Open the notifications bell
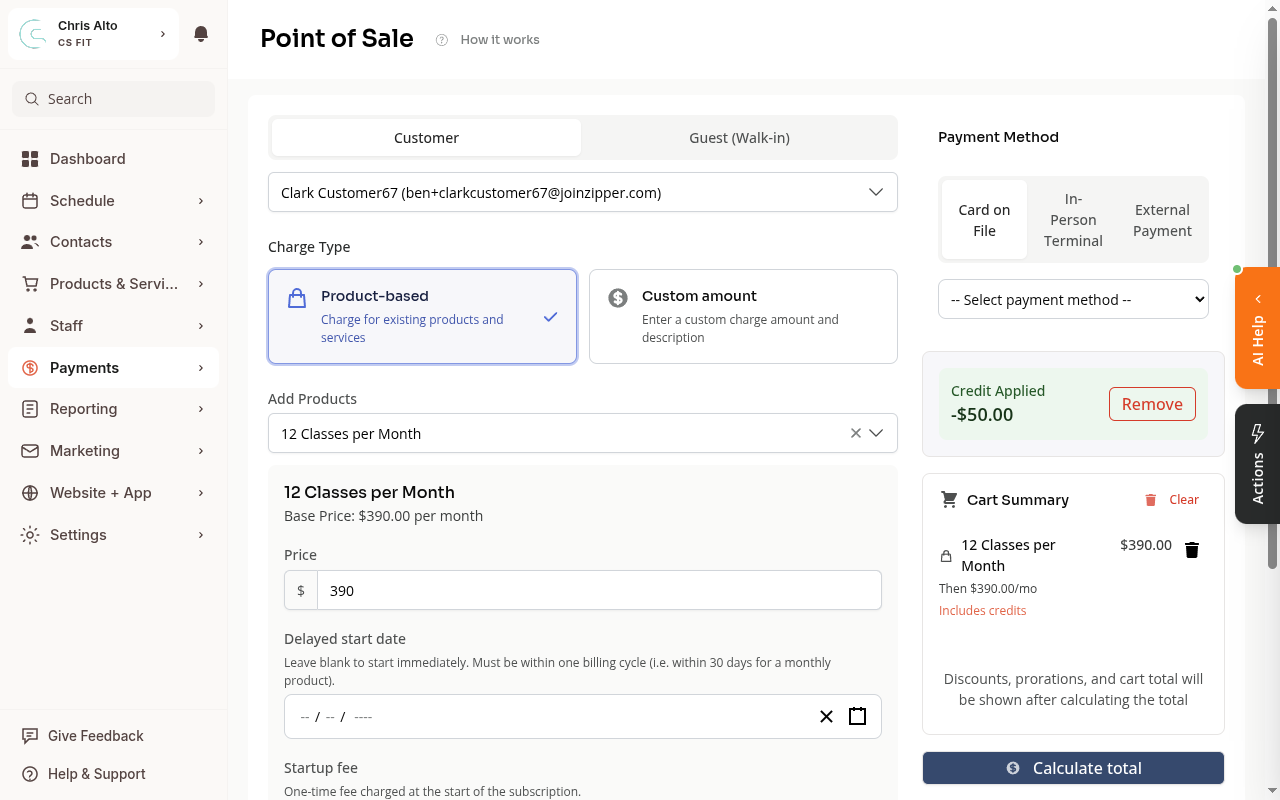 201,34
